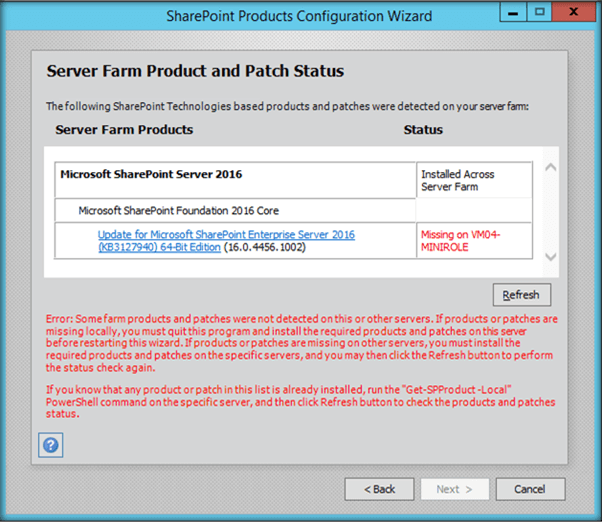602x522 pixels.
Task: Minimize the SharePoint wizard window
Action: [514, 12]
